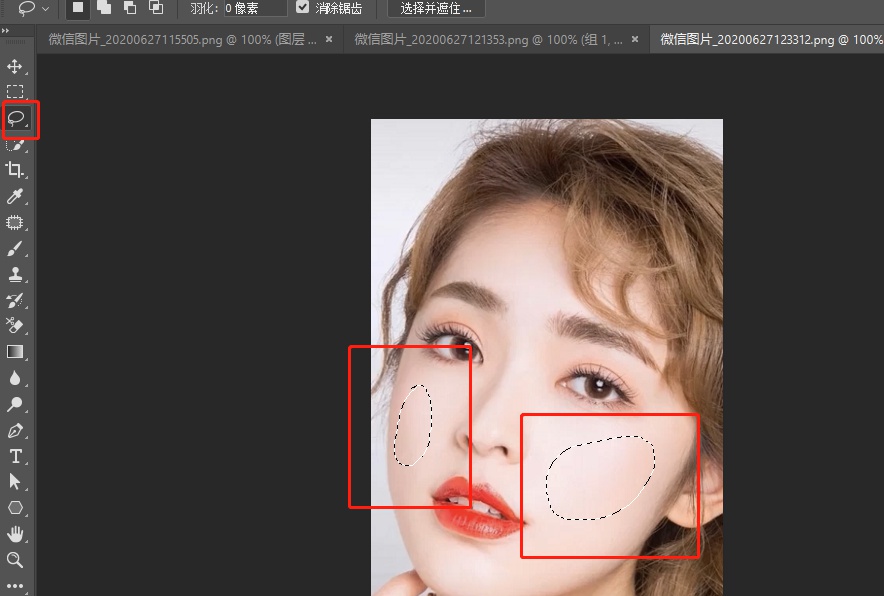Select the Lasso tool
884x596 pixels.
15,118
